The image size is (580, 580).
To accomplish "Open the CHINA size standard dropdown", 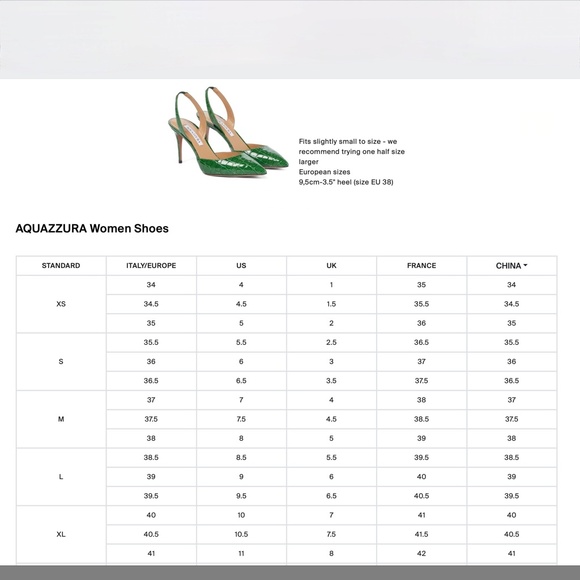I will (512, 266).
